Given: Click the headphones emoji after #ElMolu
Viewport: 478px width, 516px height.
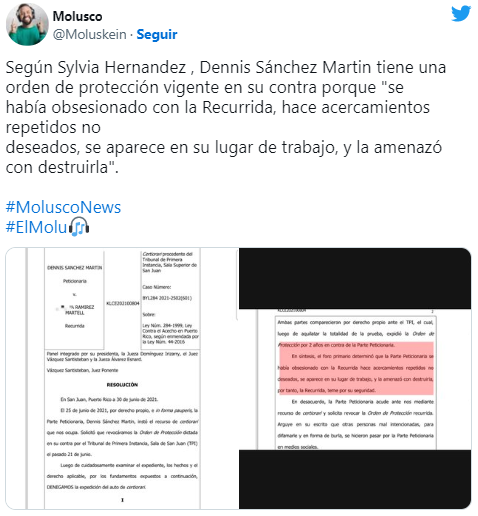Looking at the screenshot, I should pos(79,227).
